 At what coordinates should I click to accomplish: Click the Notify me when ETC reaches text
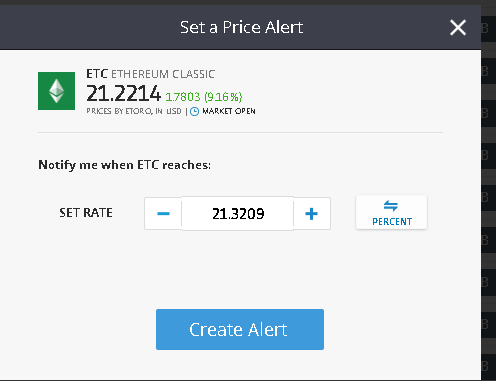(124, 165)
